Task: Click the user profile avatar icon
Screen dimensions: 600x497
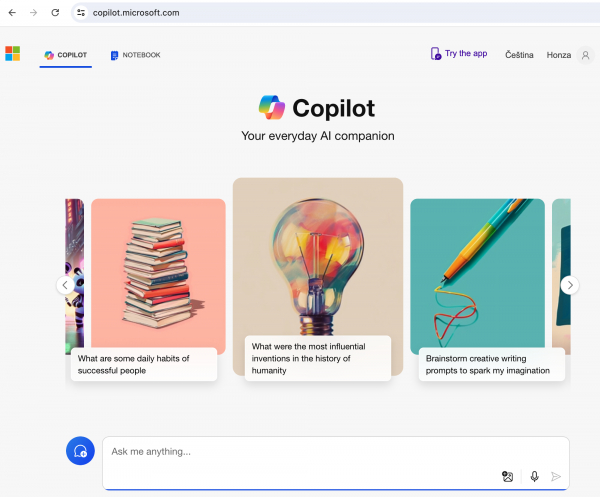Action: click(585, 55)
